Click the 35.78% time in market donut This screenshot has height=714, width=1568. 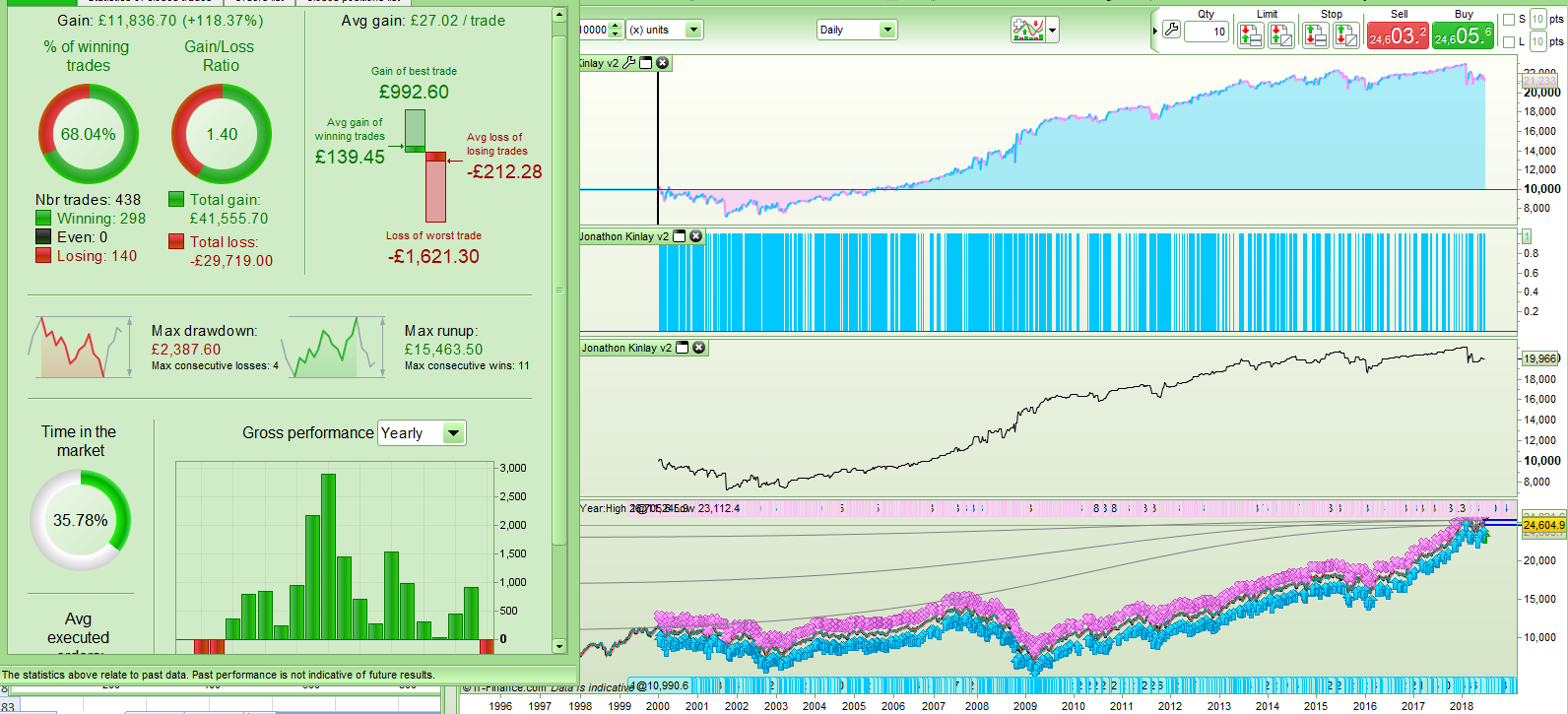[80, 520]
